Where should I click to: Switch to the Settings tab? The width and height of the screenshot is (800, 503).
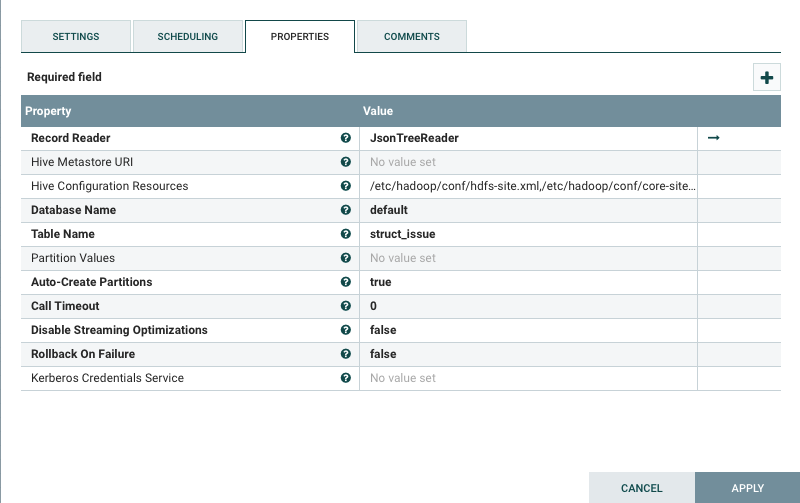[76, 36]
